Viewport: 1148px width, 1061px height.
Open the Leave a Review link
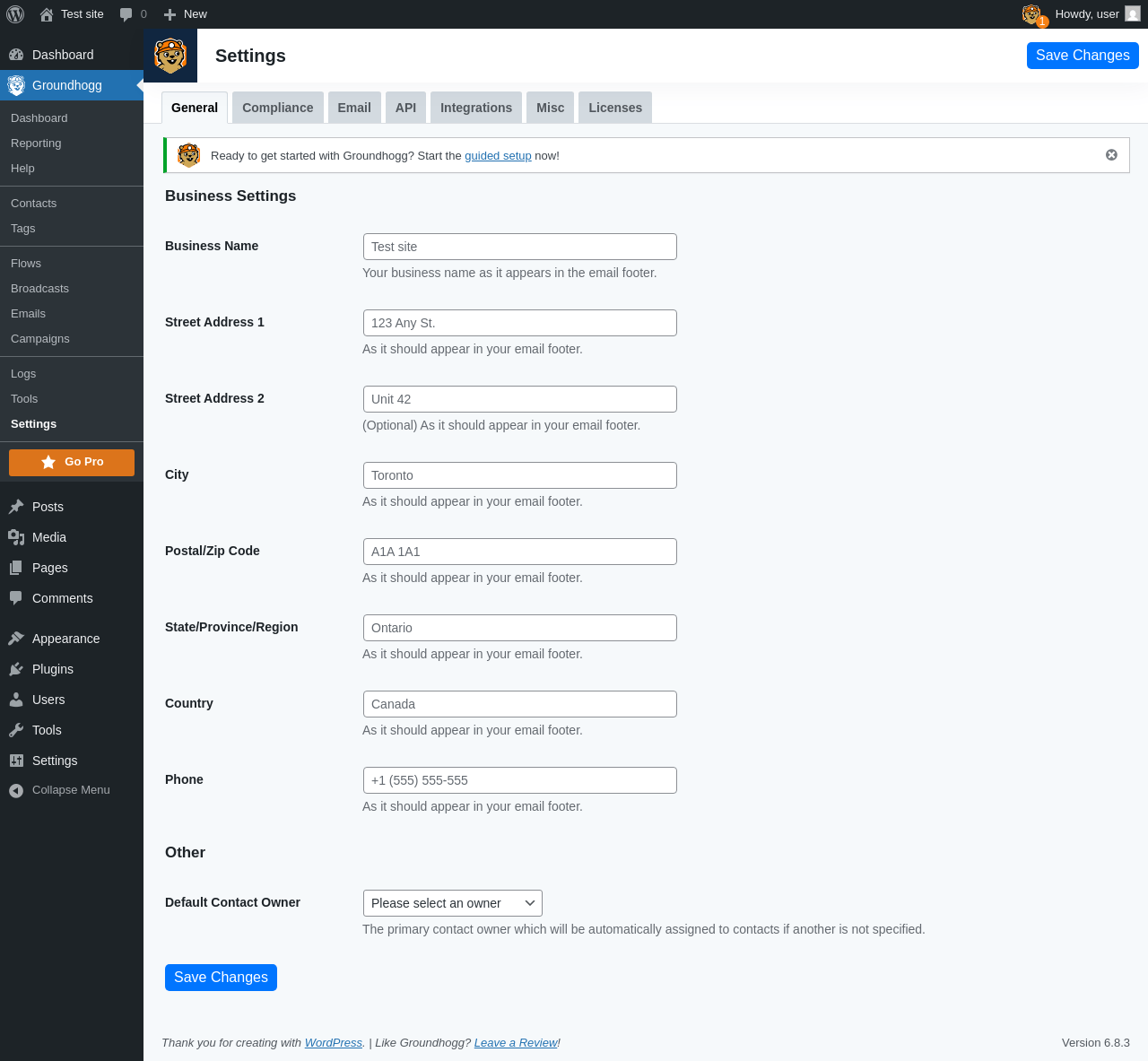(x=516, y=1043)
